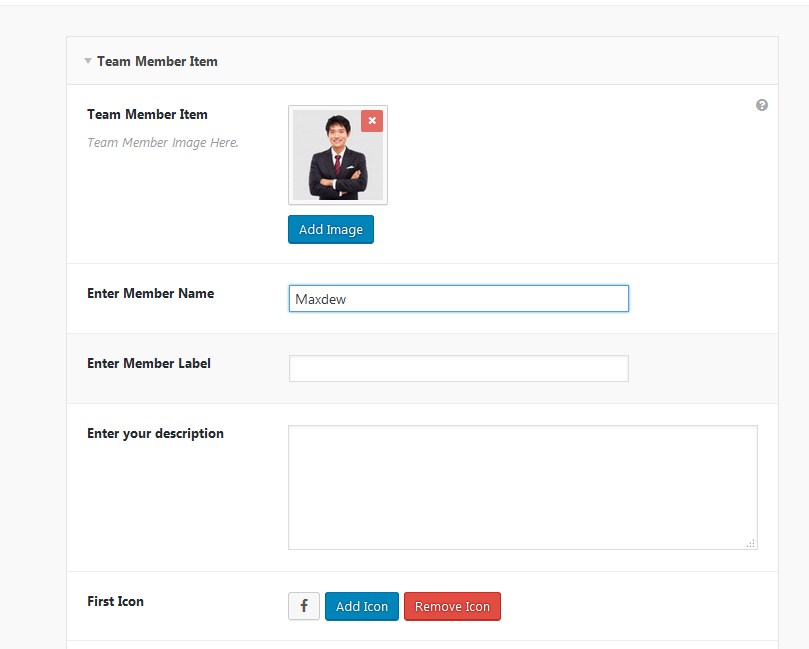Viewport: 809px width, 649px height.
Task: Focus the Enter Member Label field
Action: 459,368
